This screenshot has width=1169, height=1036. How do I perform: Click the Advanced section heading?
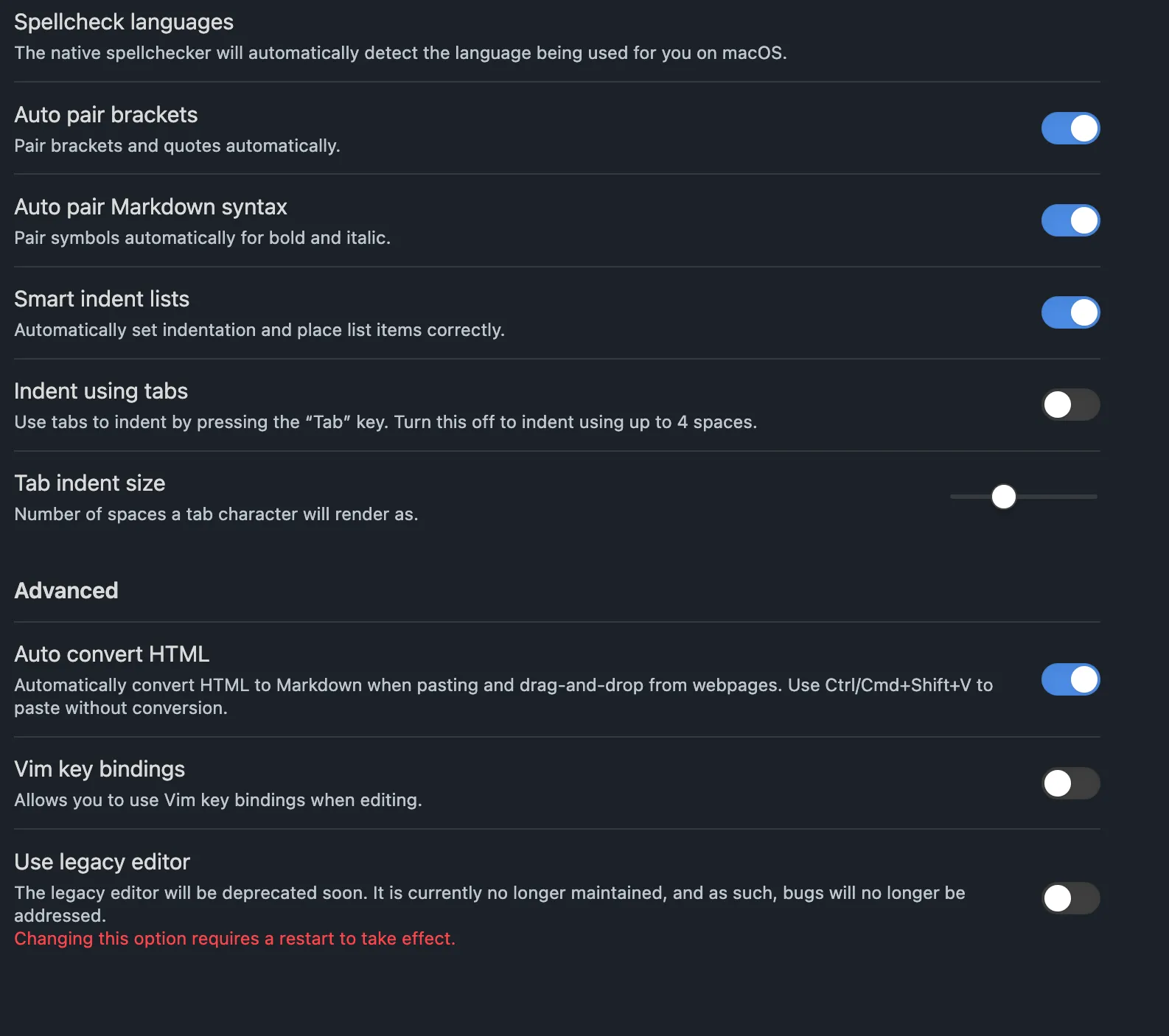coord(66,590)
